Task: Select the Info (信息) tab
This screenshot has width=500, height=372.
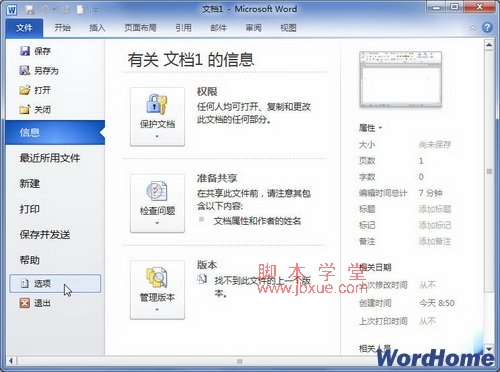Action: pos(55,132)
